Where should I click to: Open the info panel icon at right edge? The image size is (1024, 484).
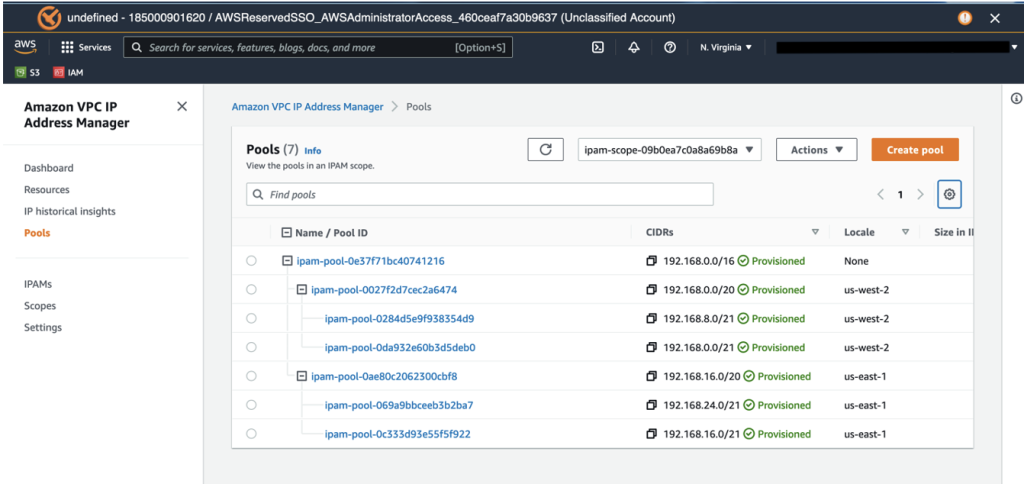1016,99
